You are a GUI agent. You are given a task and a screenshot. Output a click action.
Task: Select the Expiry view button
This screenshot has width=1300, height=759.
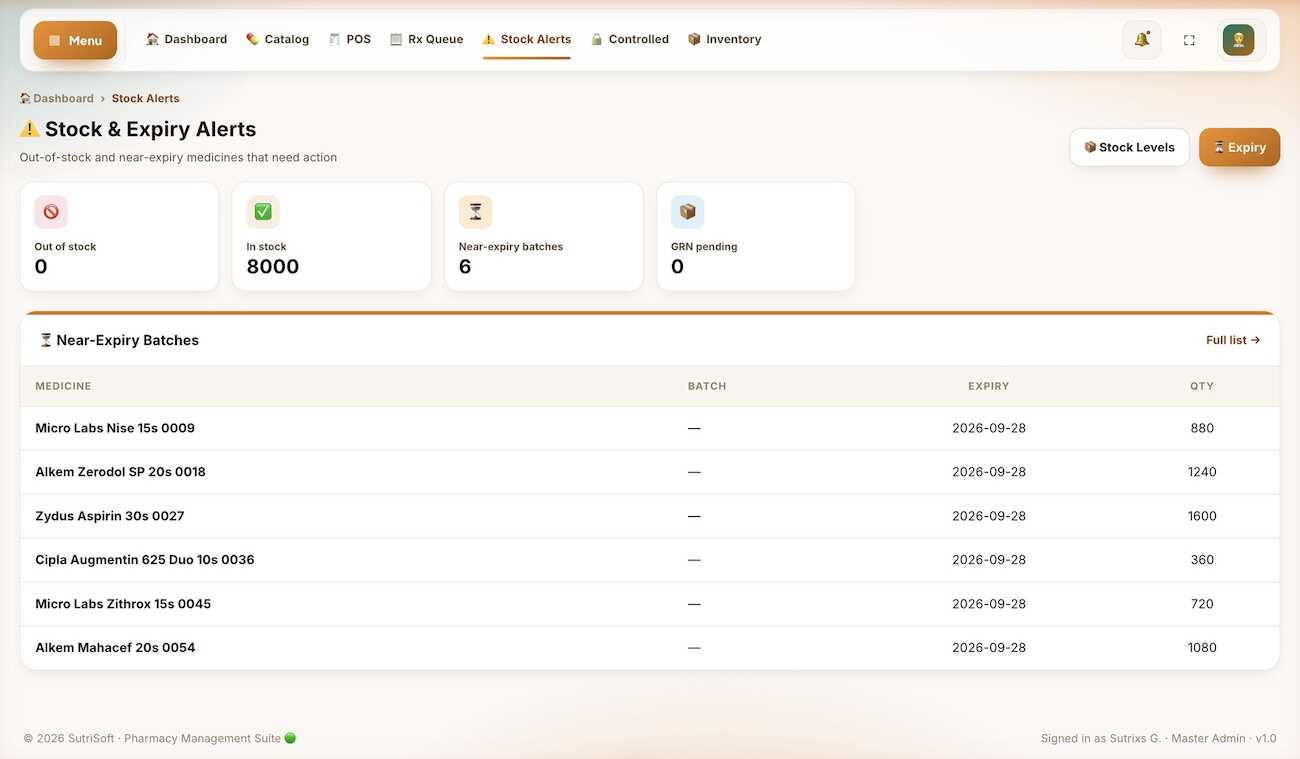pos(1239,147)
